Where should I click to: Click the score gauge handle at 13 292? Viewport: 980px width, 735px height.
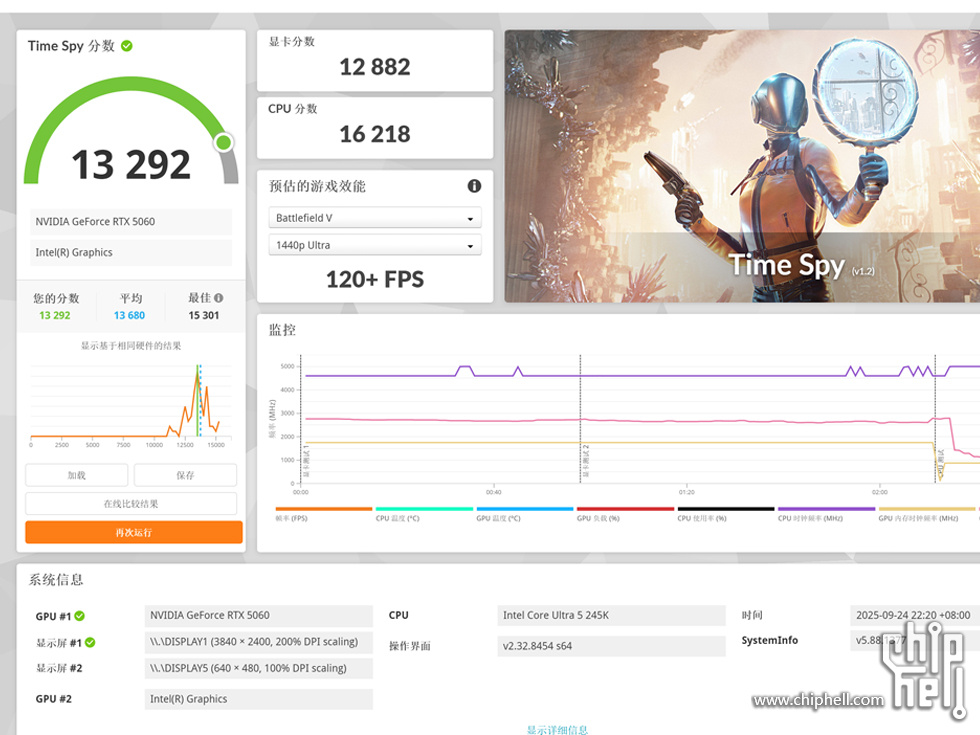[224, 142]
